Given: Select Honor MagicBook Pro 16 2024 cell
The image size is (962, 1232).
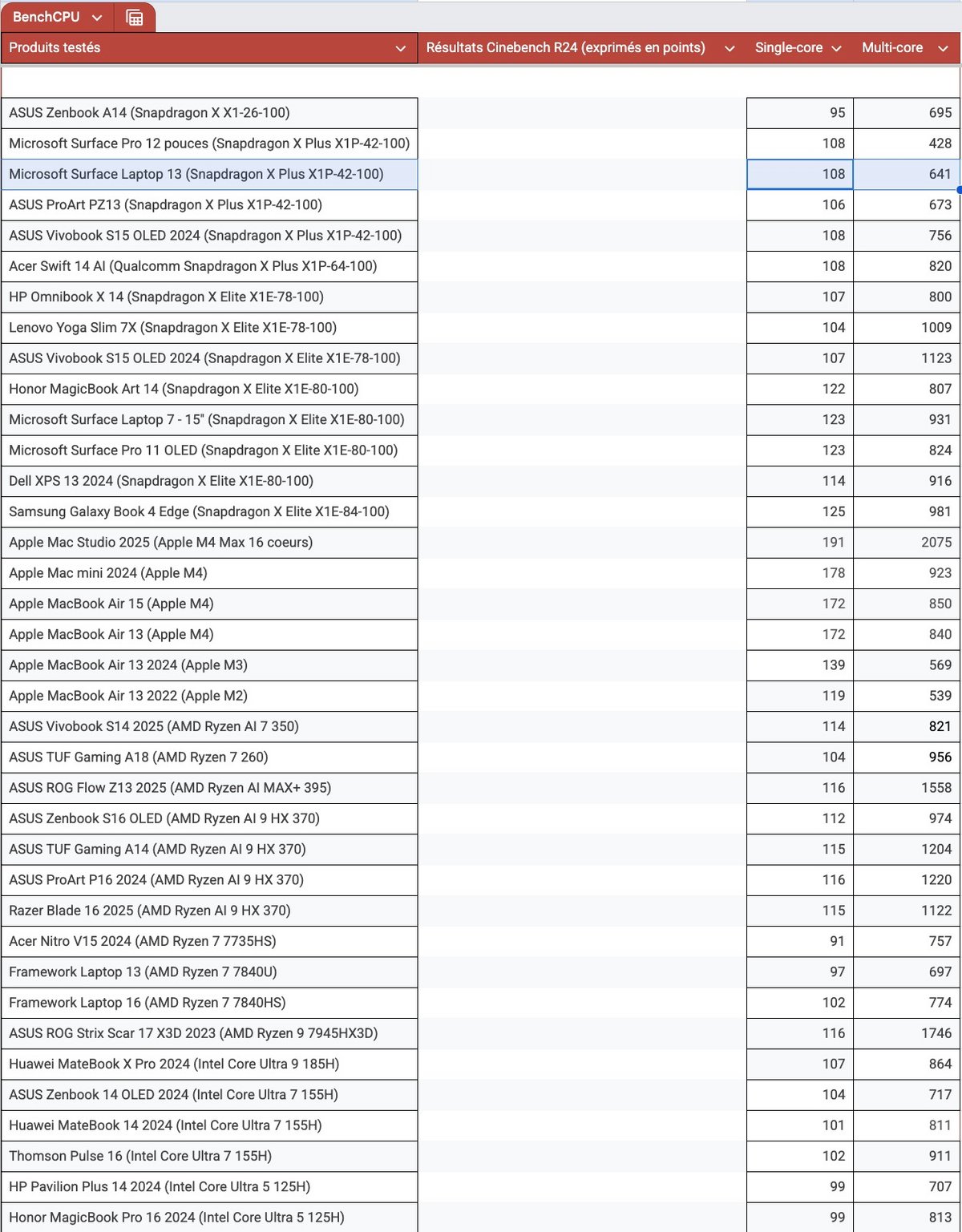Looking at the screenshot, I should [209, 1217].
